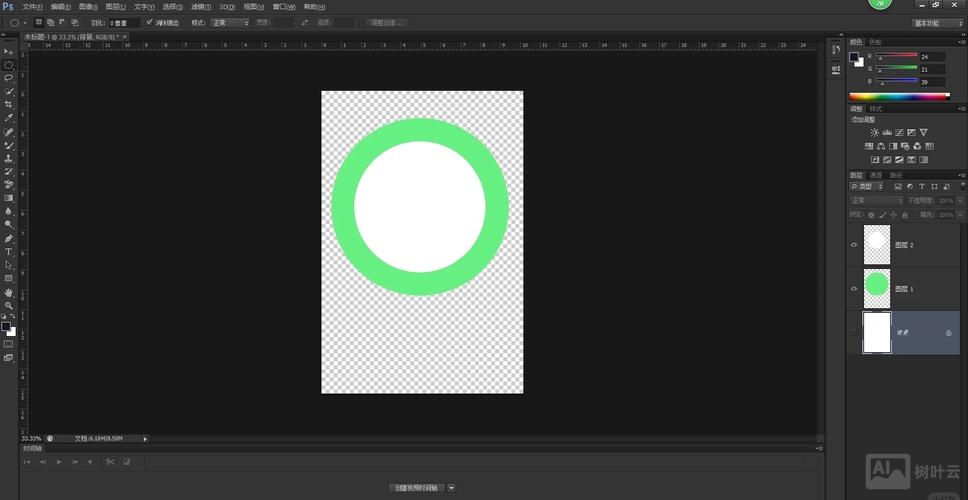Lock layer position (move icon)
Viewport: 968px width, 500px height.
[x=893, y=215]
